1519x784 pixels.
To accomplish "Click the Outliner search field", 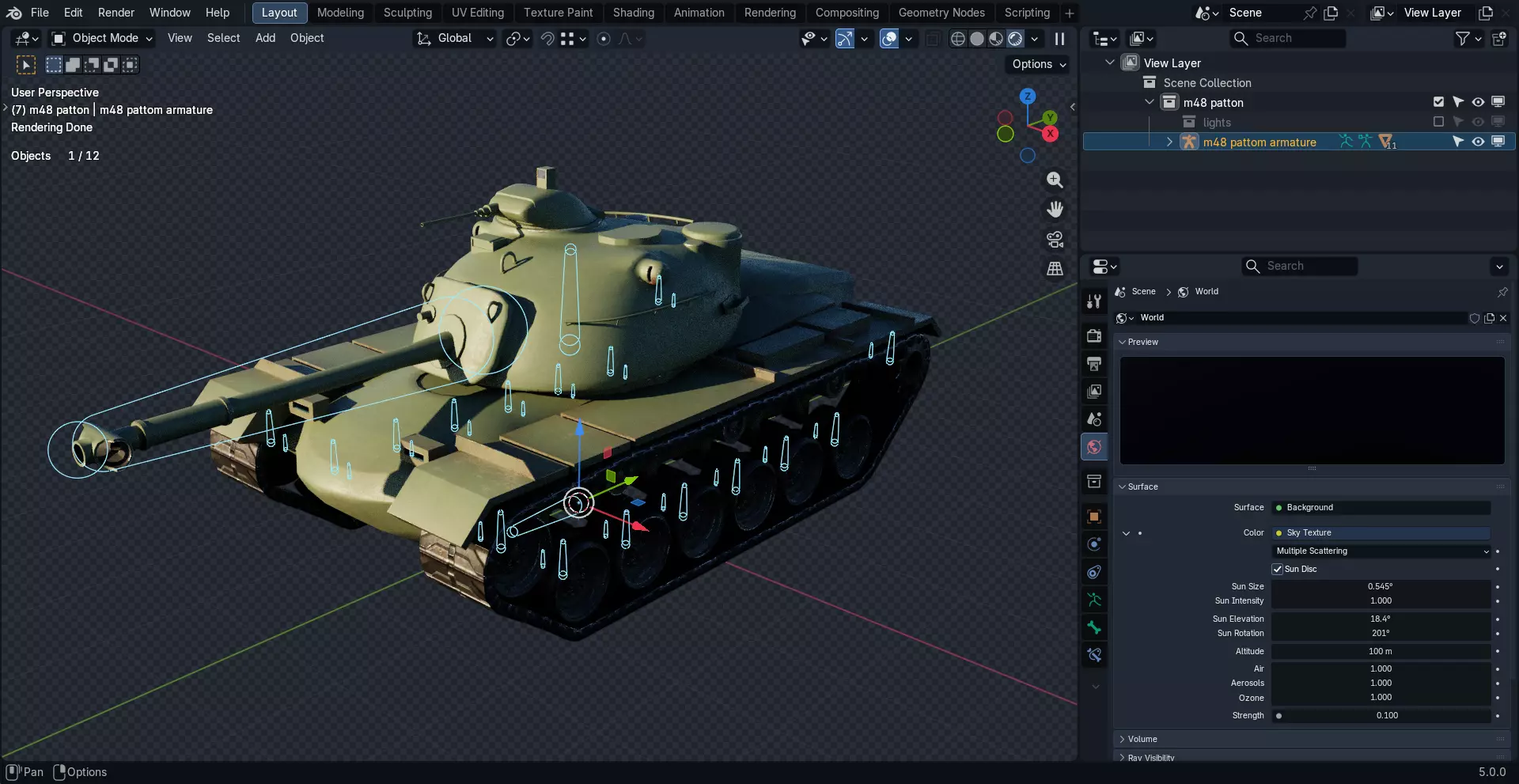I will 1289,39.
